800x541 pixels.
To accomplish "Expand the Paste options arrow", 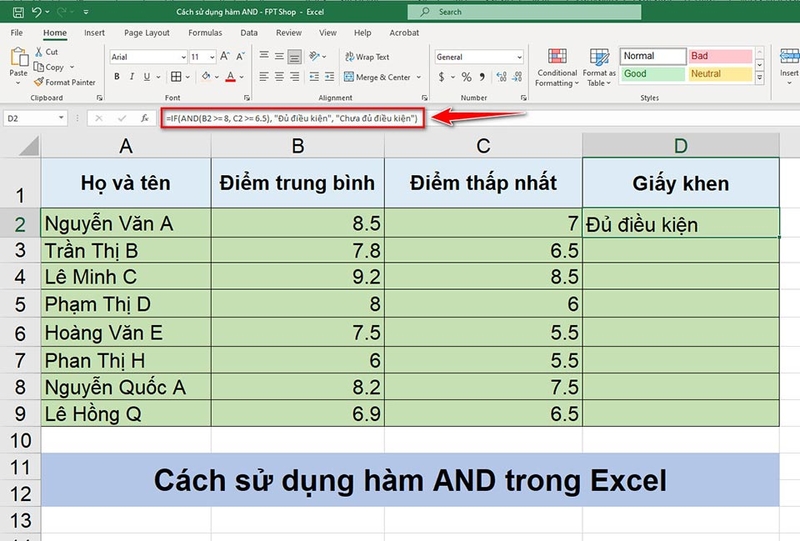I will [x=18, y=83].
